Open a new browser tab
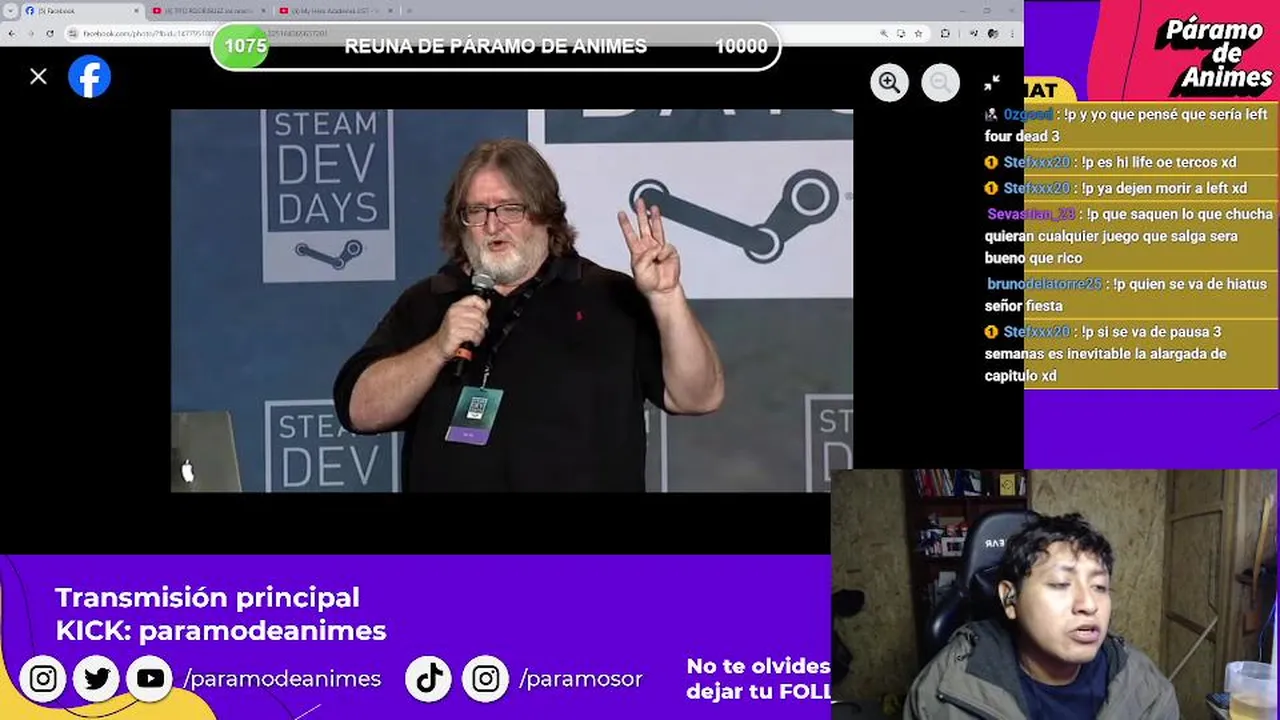 coord(408,10)
